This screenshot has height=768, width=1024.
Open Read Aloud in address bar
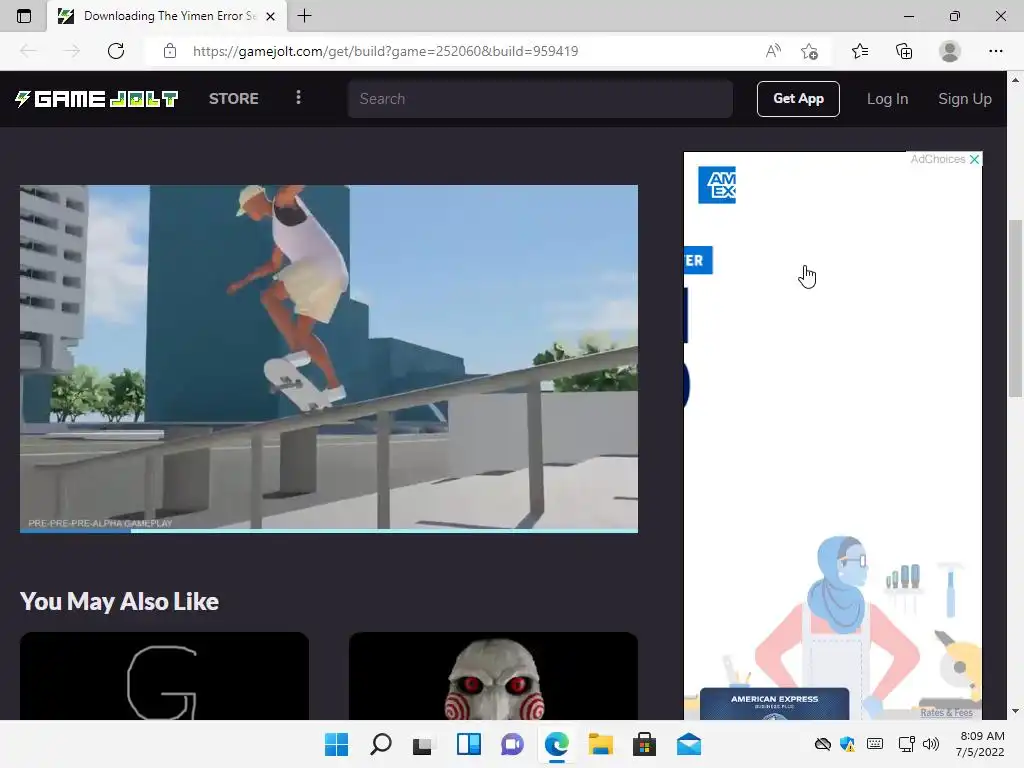click(773, 51)
